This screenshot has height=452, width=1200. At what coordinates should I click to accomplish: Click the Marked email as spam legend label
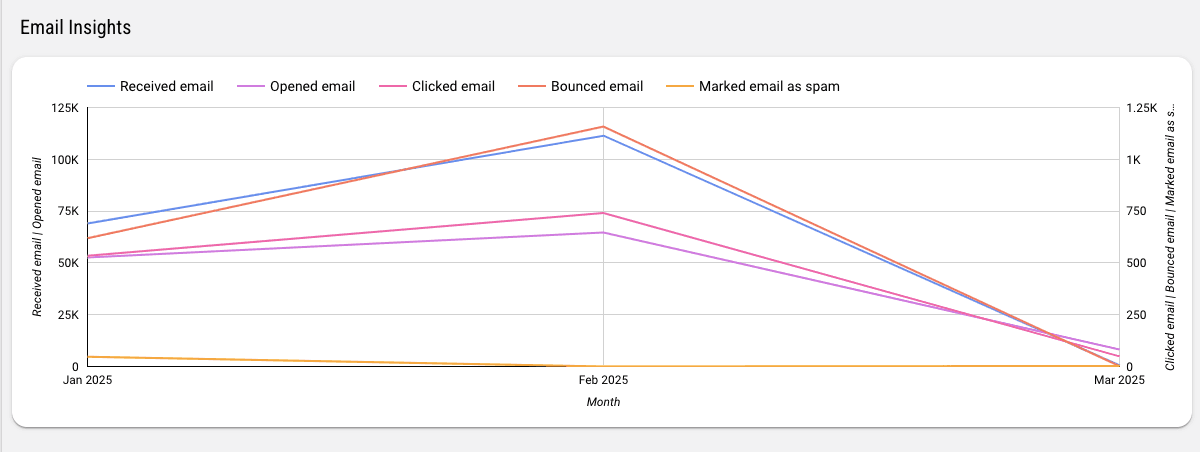[x=769, y=86]
